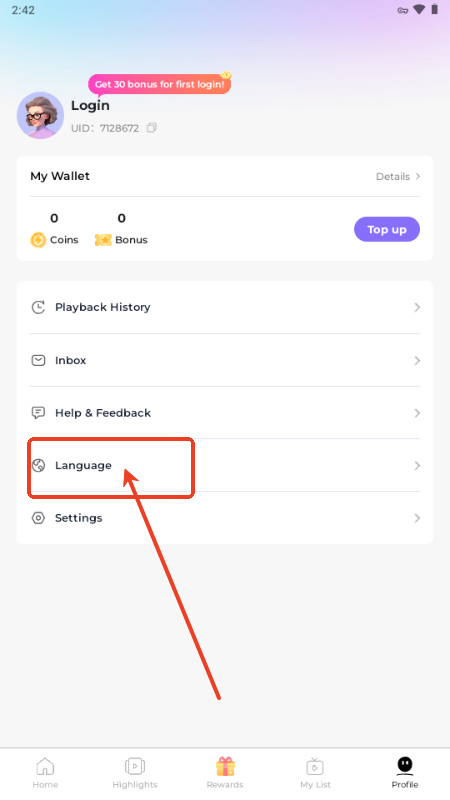Tap the Playback History clock icon
The width and height of the screenshot is (450, 800).
pyautogui.click(x=38, y=307)
